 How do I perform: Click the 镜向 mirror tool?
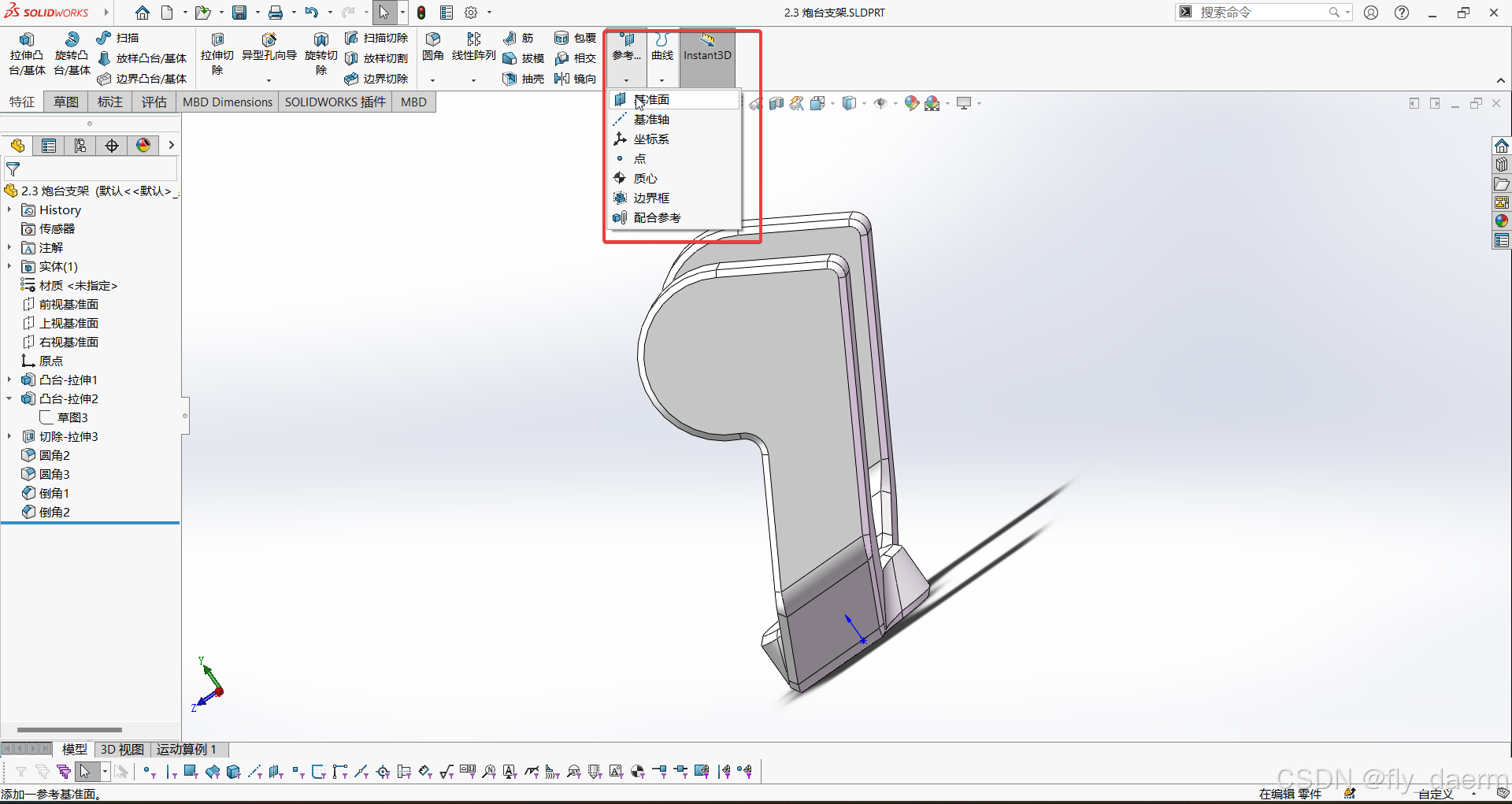(x=576, y=79)
